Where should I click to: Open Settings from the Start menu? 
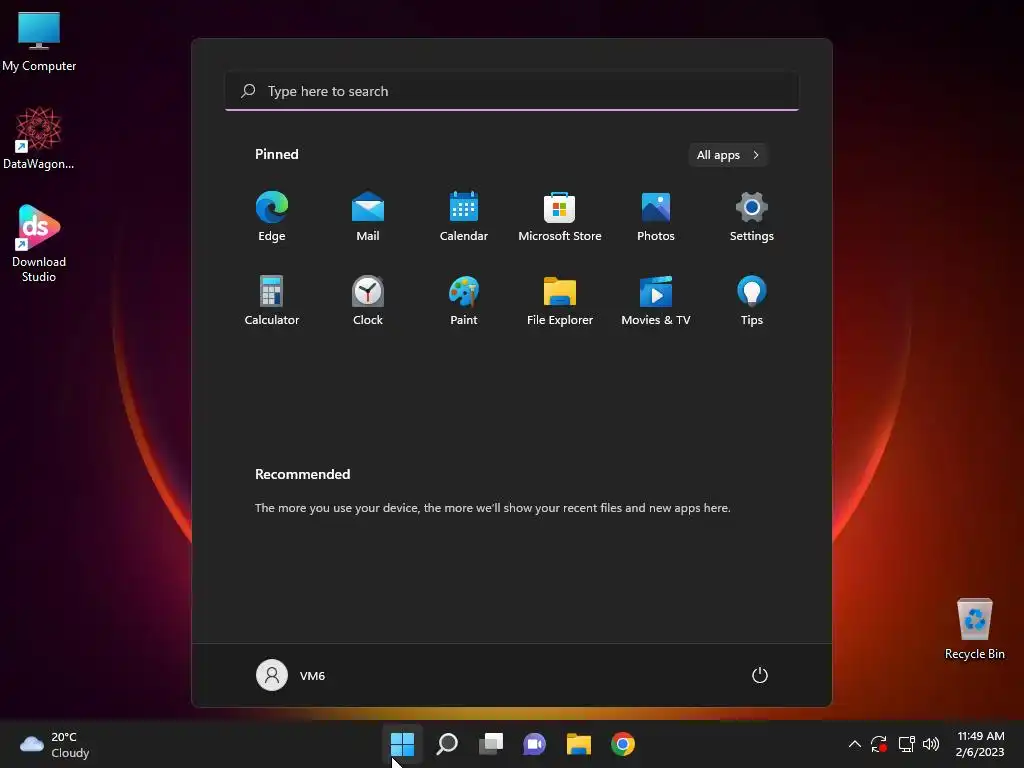pos(752,216)
